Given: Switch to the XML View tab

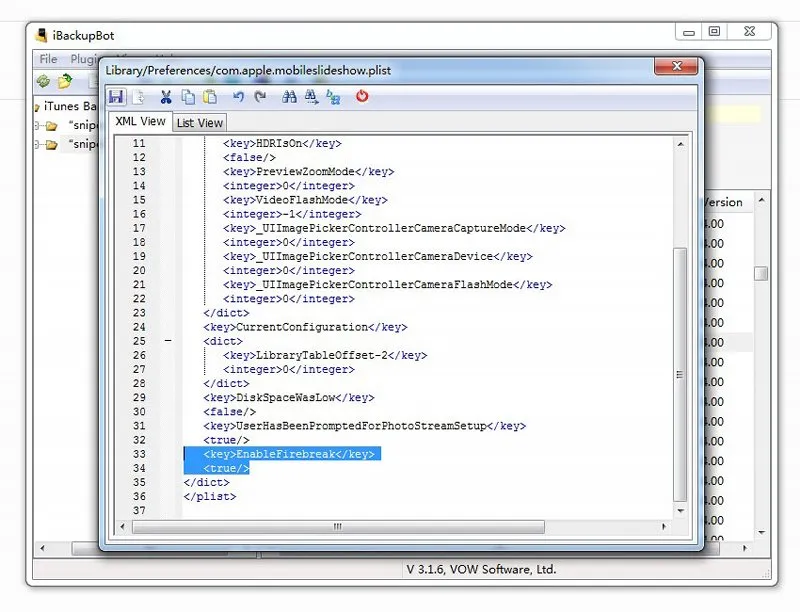Looking at the screenshot, I should pyautogui.click(x=140, y=121).
